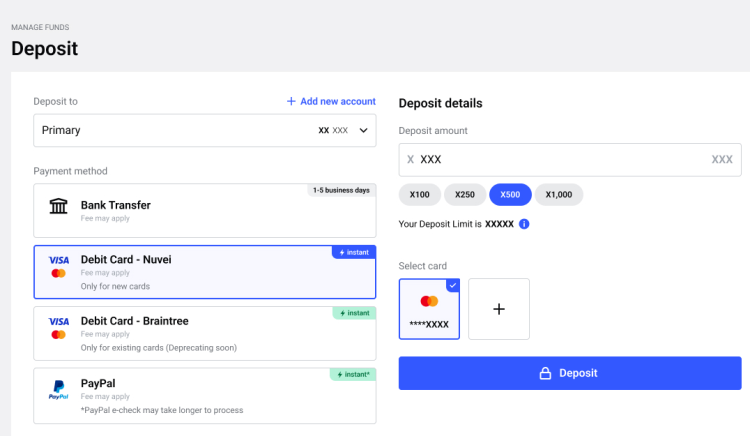Click the Visa logo on Nuvei option
Viewport: 750px width, 436px height.
[58, 260]
